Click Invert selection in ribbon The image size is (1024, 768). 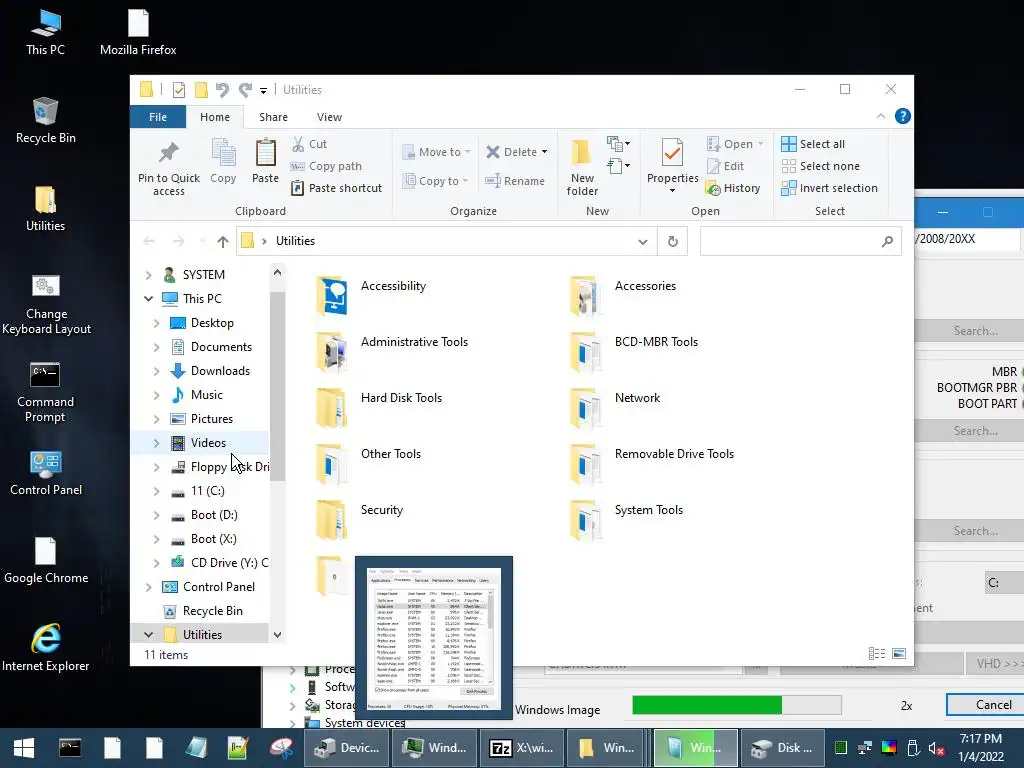(829, 188)
